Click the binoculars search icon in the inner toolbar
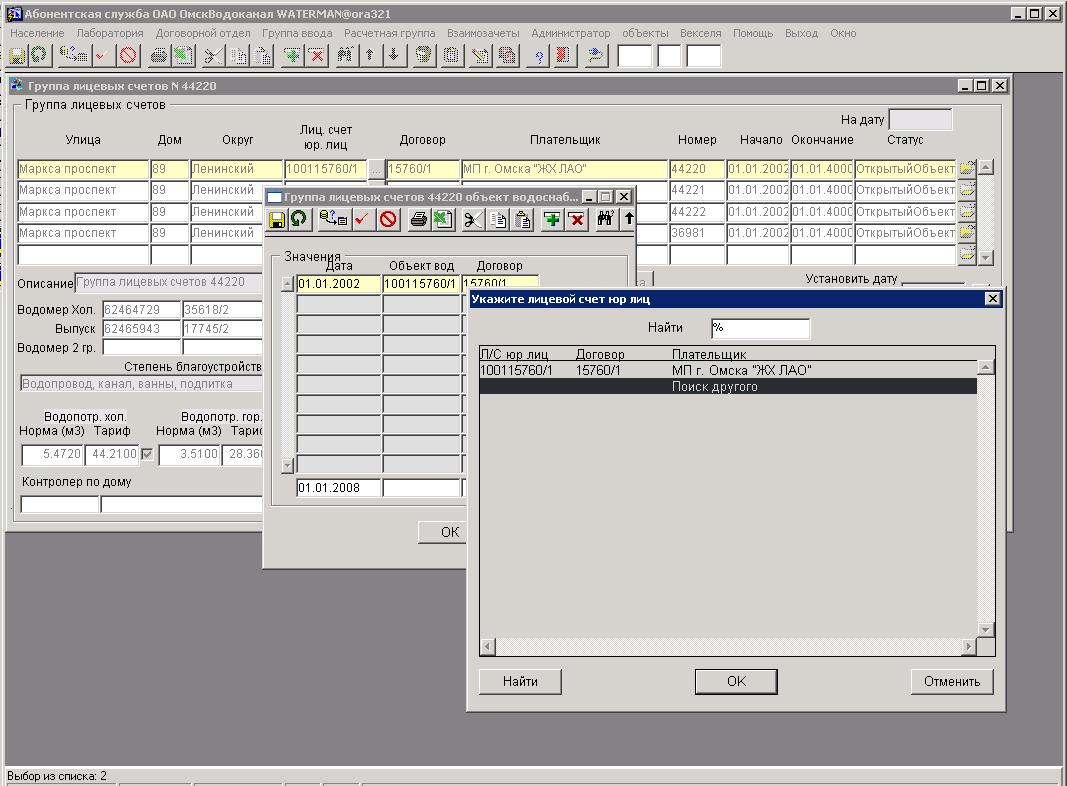The width and height of the screenshot is (1067, 786). (604, 219)
